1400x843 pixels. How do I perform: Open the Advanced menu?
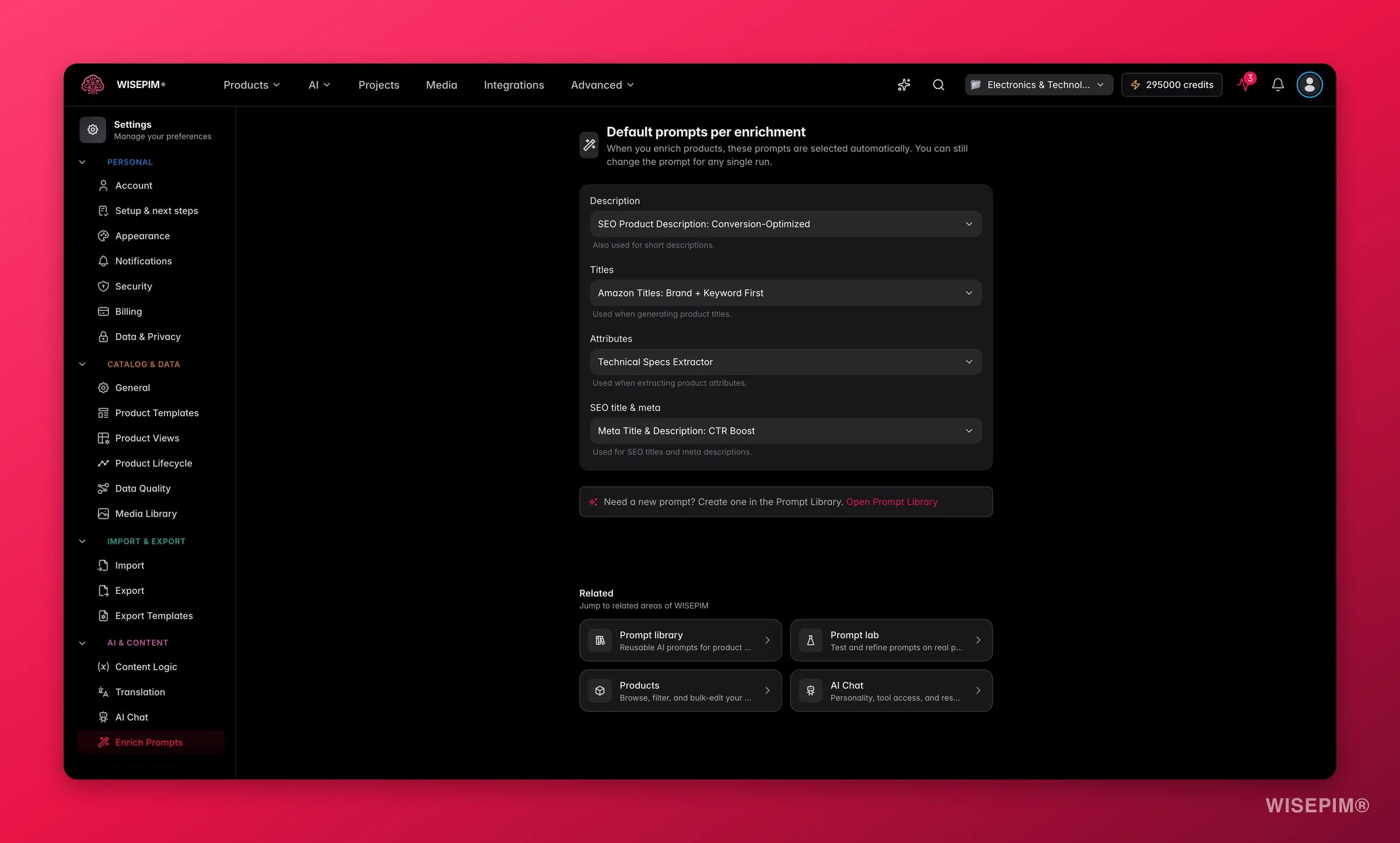coord(602,85)
